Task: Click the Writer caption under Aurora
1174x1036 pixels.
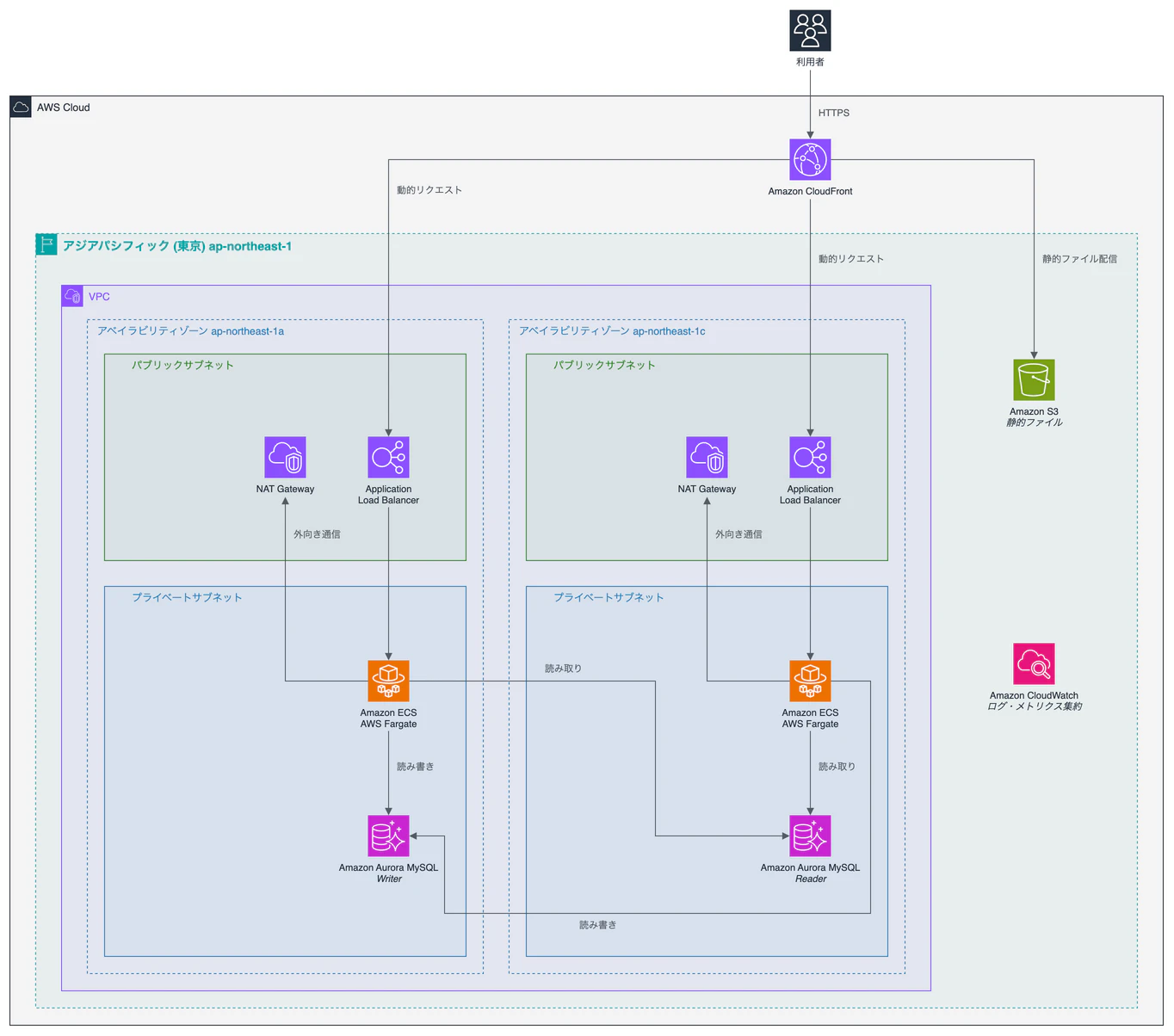Action: (388, 879)
